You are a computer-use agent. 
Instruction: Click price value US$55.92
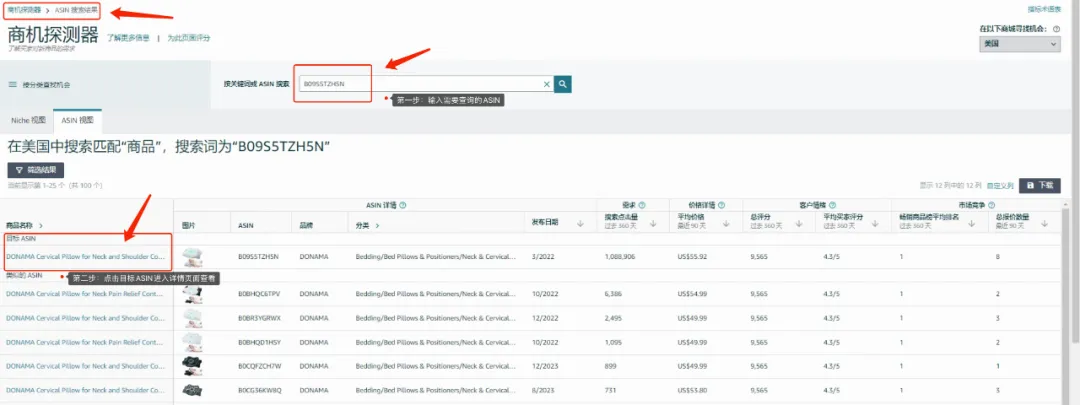692,256
